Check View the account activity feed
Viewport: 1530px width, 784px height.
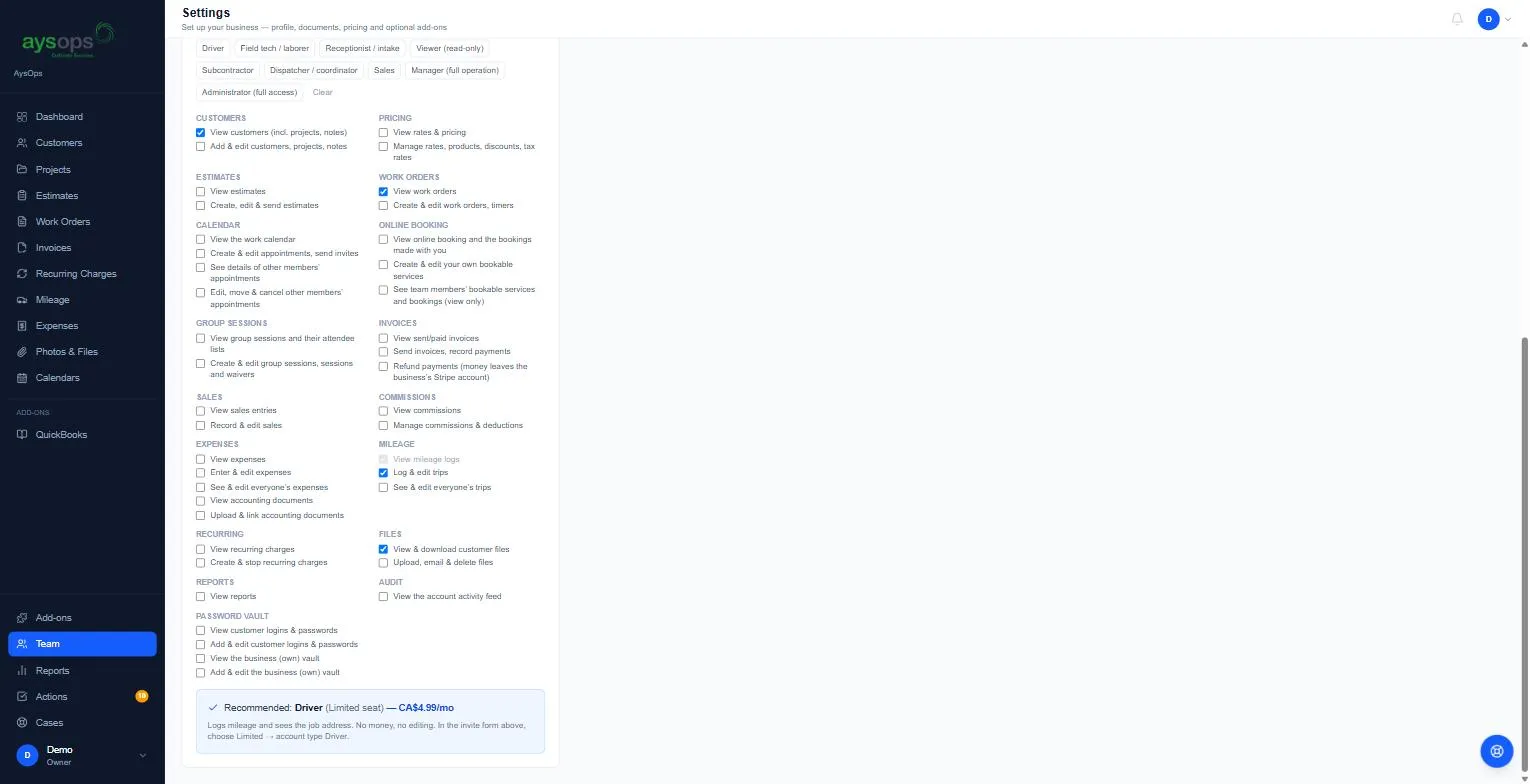[x=383, y=597]
